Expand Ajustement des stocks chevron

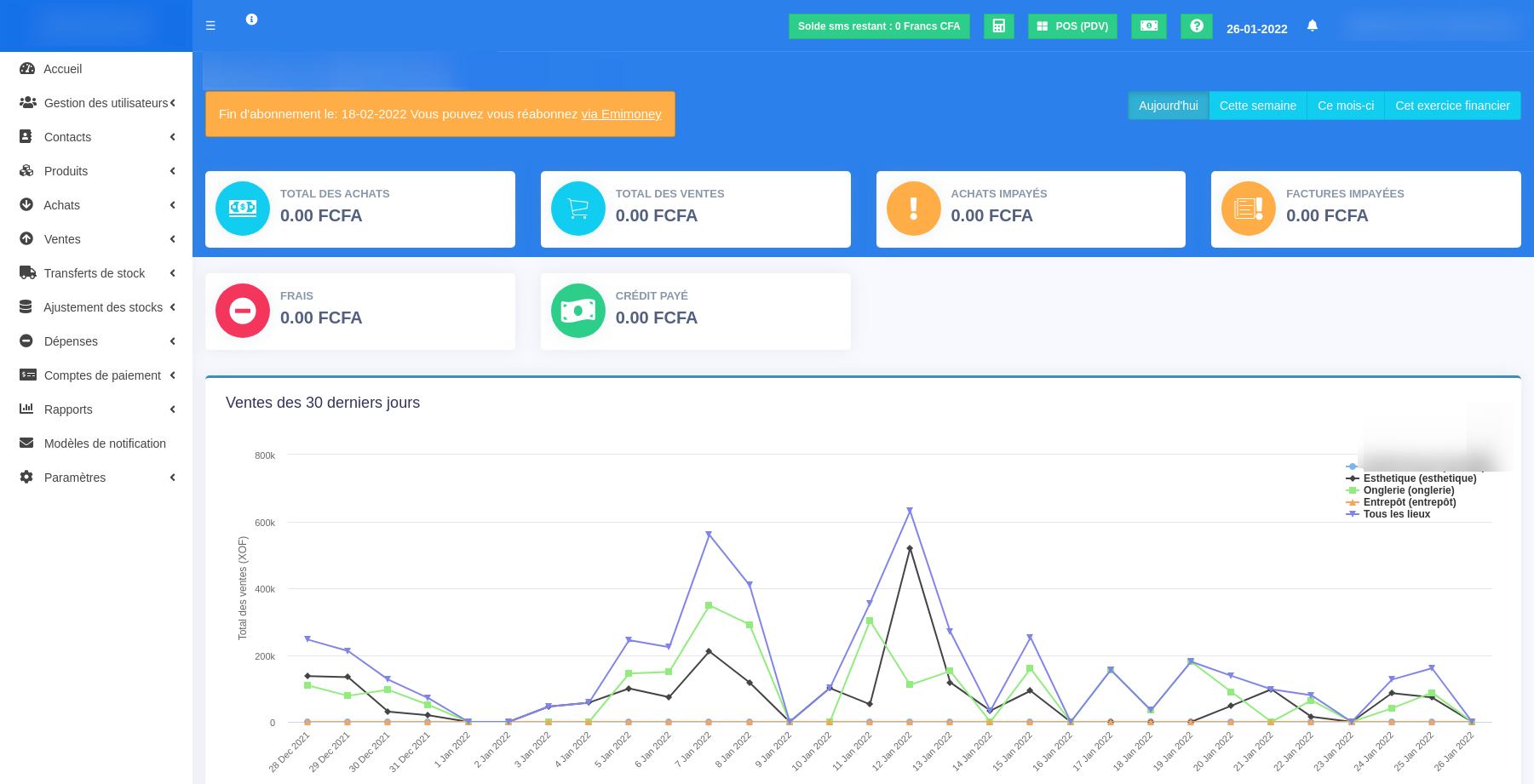coord(173,306)
